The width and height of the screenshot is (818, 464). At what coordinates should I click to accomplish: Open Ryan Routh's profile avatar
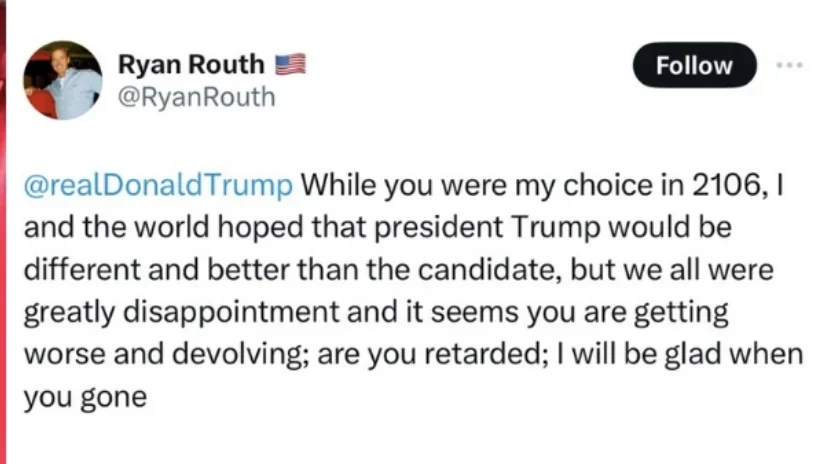pos(62,80)
